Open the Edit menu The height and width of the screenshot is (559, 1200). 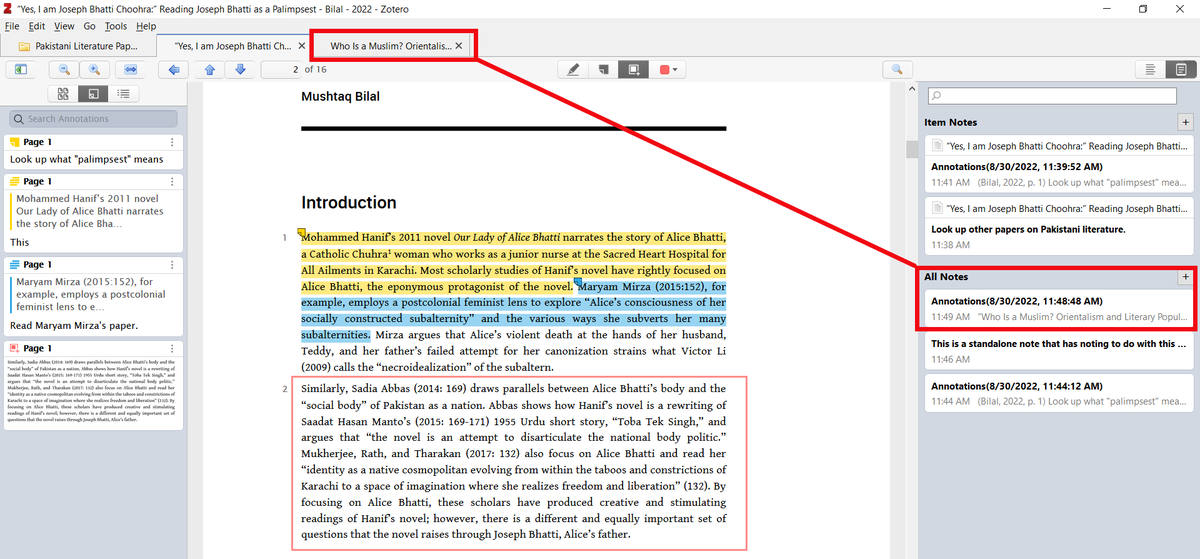click(36, 26)
